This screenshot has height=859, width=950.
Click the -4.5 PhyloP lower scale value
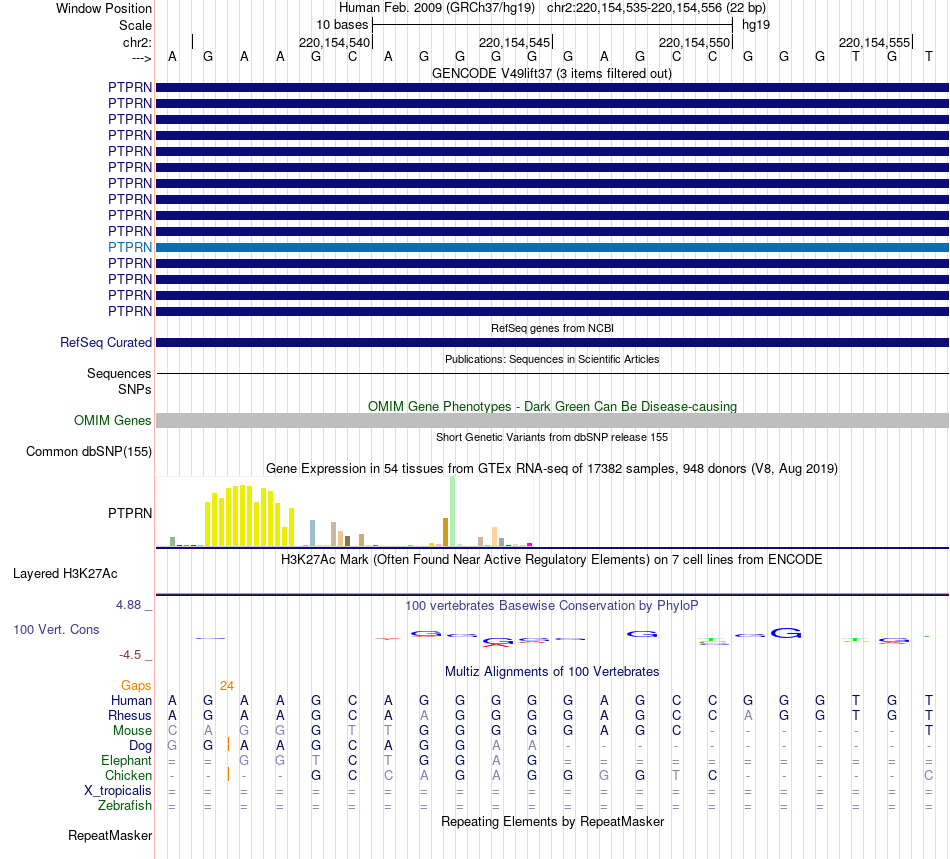[x=130, y=655]
